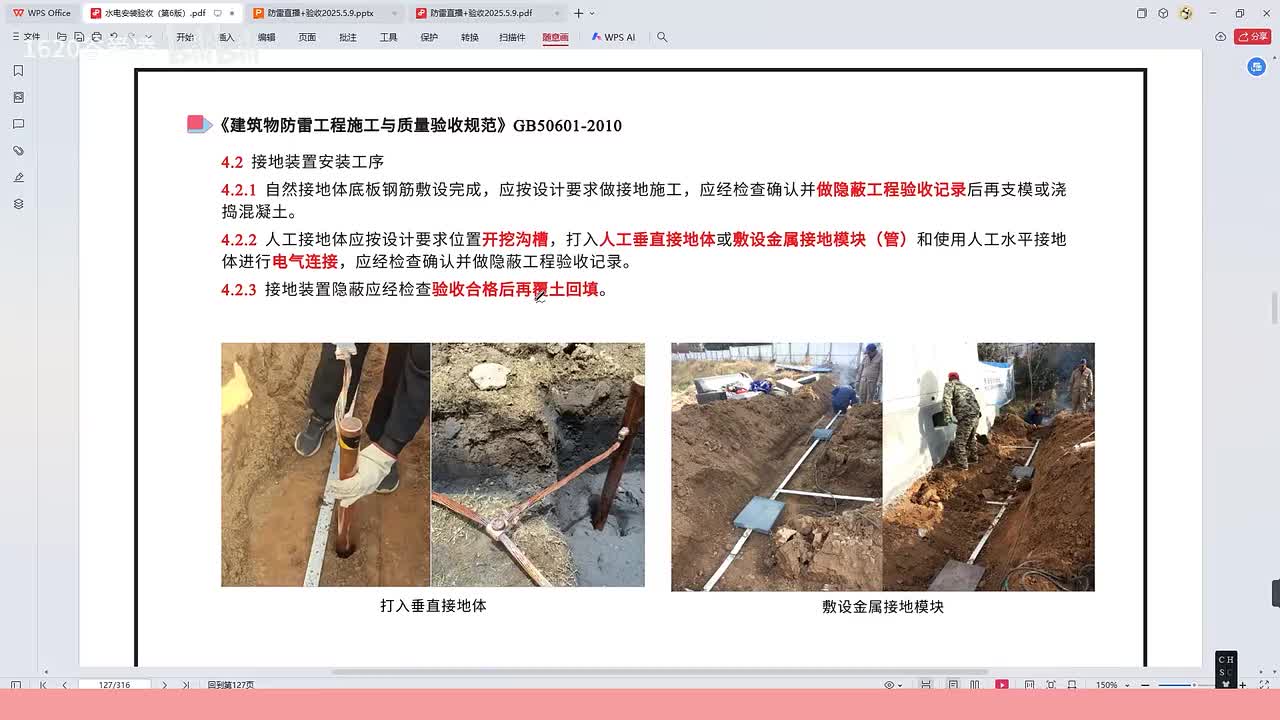Open the 转换 ribbon tab
1280x720 pixels.
(470, 37)
